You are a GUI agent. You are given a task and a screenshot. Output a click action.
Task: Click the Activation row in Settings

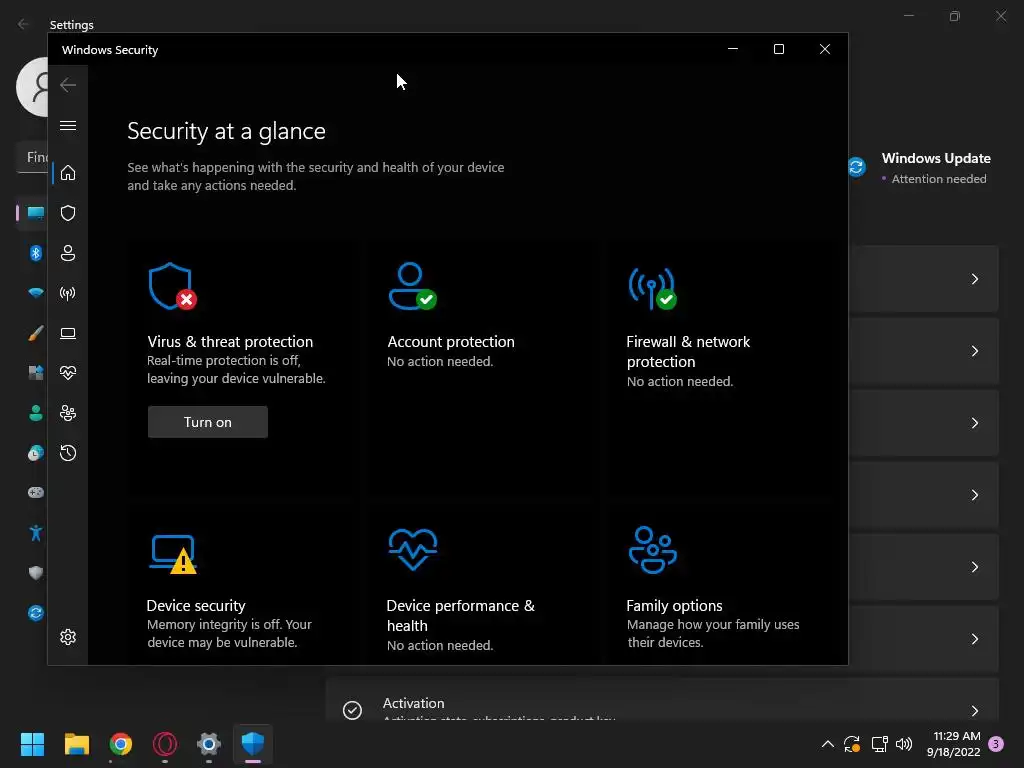[662, 700]
